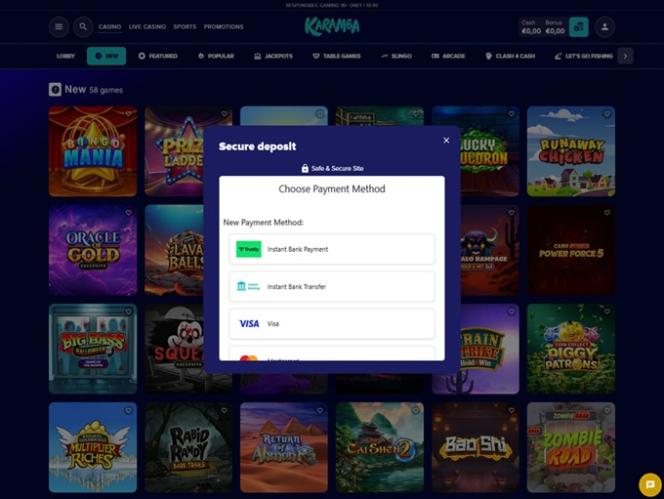Close the Secure deposit dialog
This screenshot has width=664, height=499.
click(446, 140)
